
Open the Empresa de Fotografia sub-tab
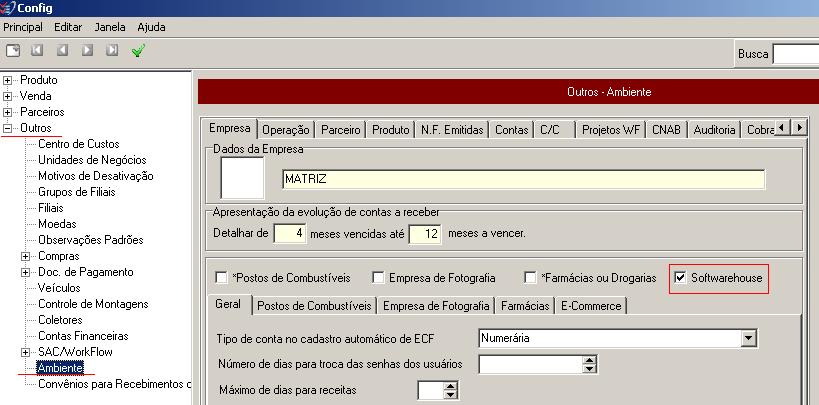click(x=436, y=306)
